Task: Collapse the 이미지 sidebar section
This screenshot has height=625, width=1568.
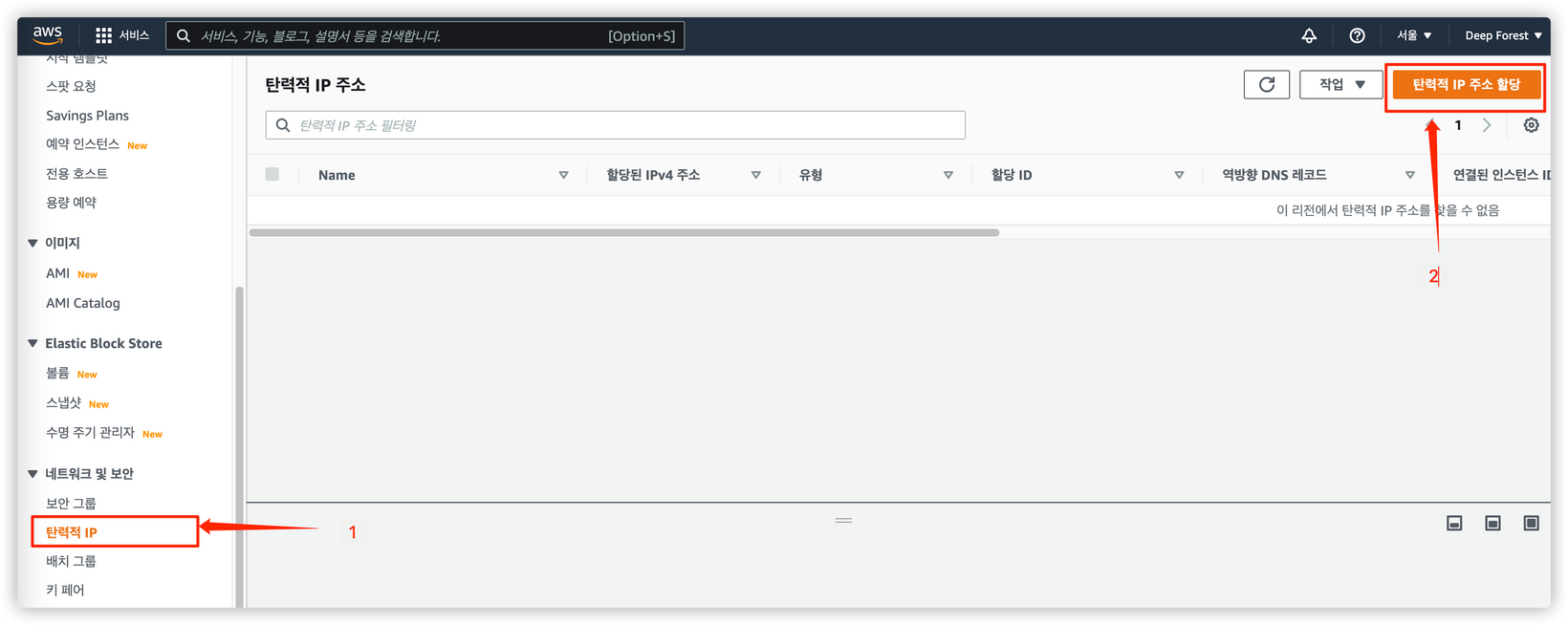Action: [x=33, y=243]
